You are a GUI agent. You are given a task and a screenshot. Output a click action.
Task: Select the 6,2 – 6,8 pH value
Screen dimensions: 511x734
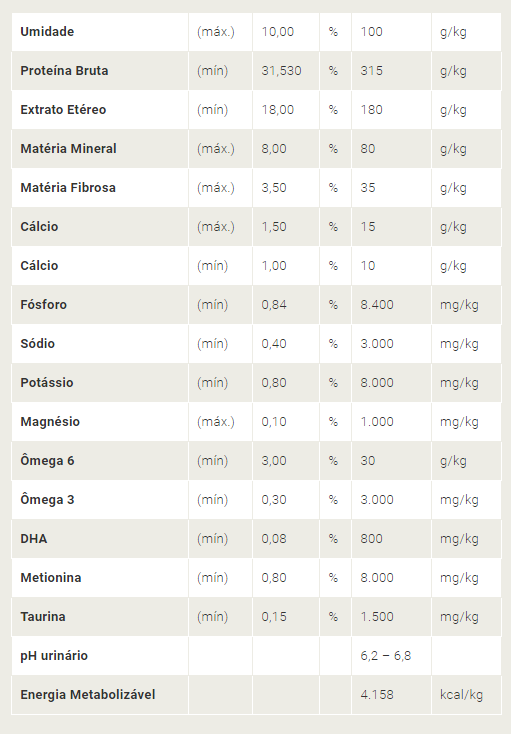386,655
